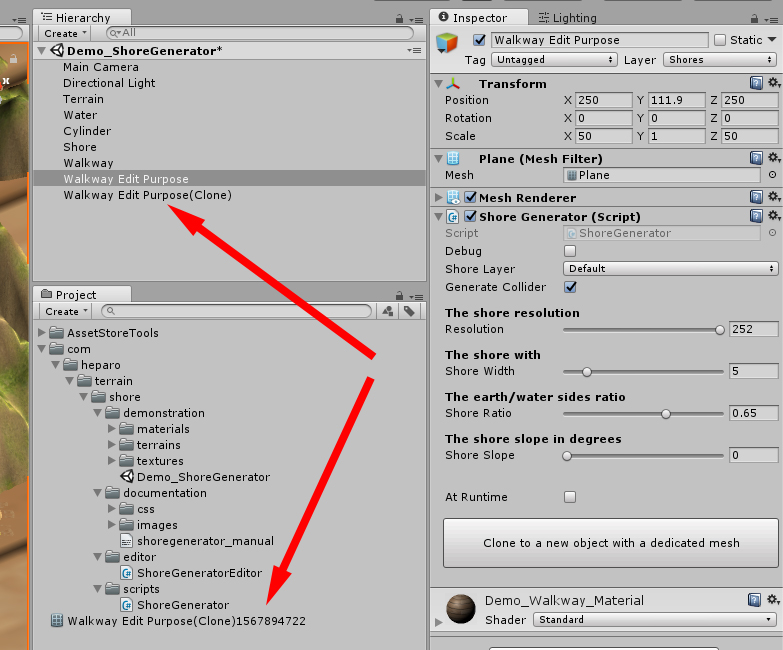Click Clone to a new object button
The image size is (783, 650).
coord(611,543)
